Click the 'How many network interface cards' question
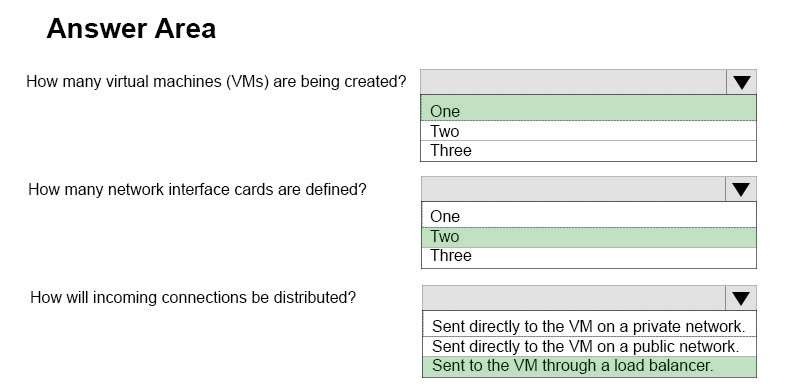 coord(197,189)
